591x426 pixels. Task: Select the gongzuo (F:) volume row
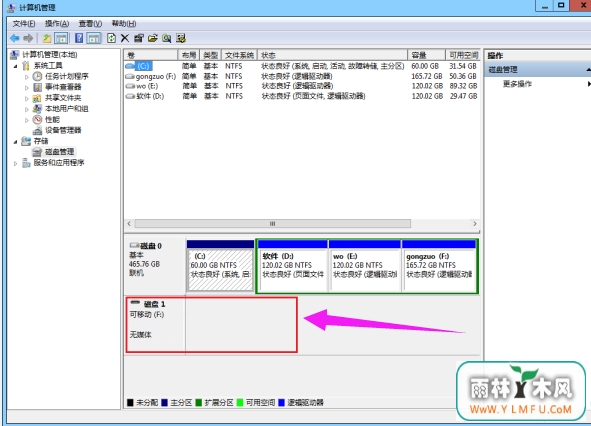click(x=302, y=76)
